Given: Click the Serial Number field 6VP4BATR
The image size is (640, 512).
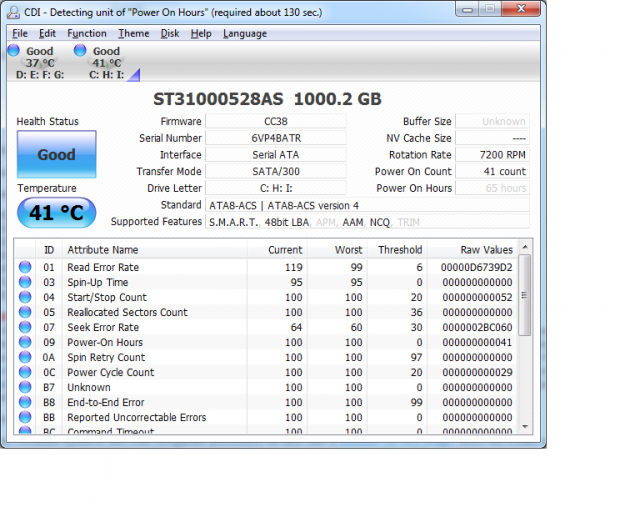Looking at the screenshot, I should point(276,138).
